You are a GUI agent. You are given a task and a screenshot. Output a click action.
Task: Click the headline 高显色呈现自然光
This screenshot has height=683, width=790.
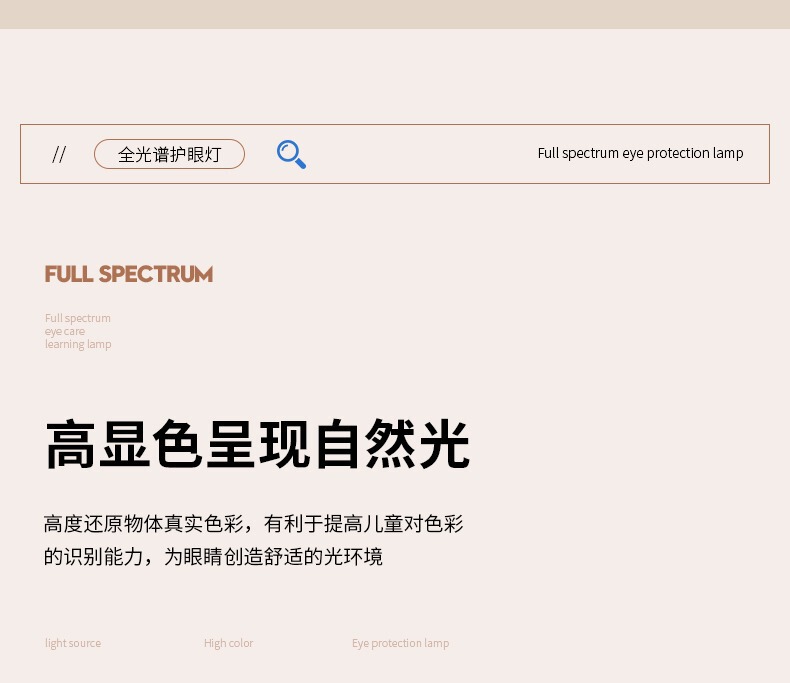tap(257, 444)
